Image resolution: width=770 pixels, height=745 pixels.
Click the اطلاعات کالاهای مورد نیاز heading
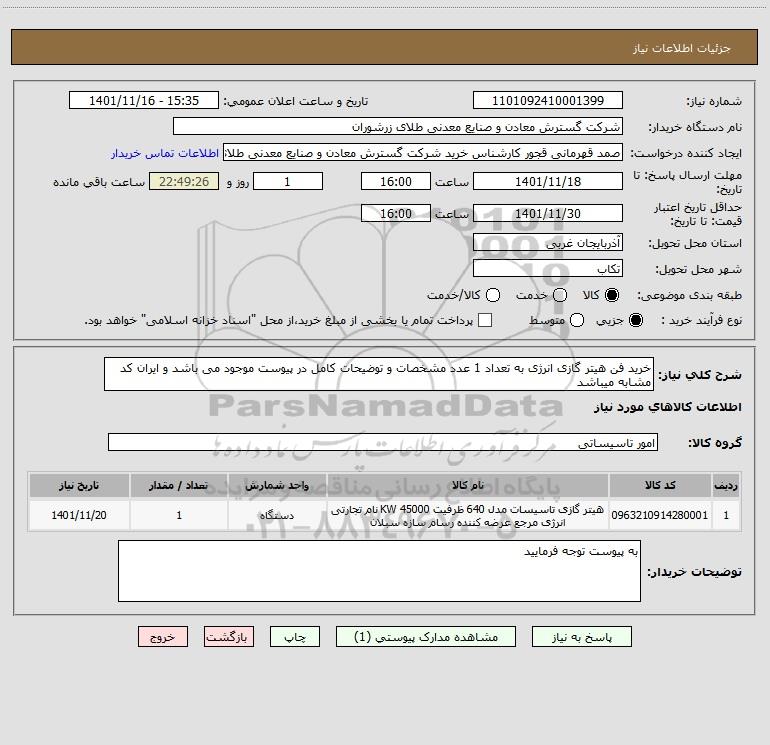(x=667, y=407)
